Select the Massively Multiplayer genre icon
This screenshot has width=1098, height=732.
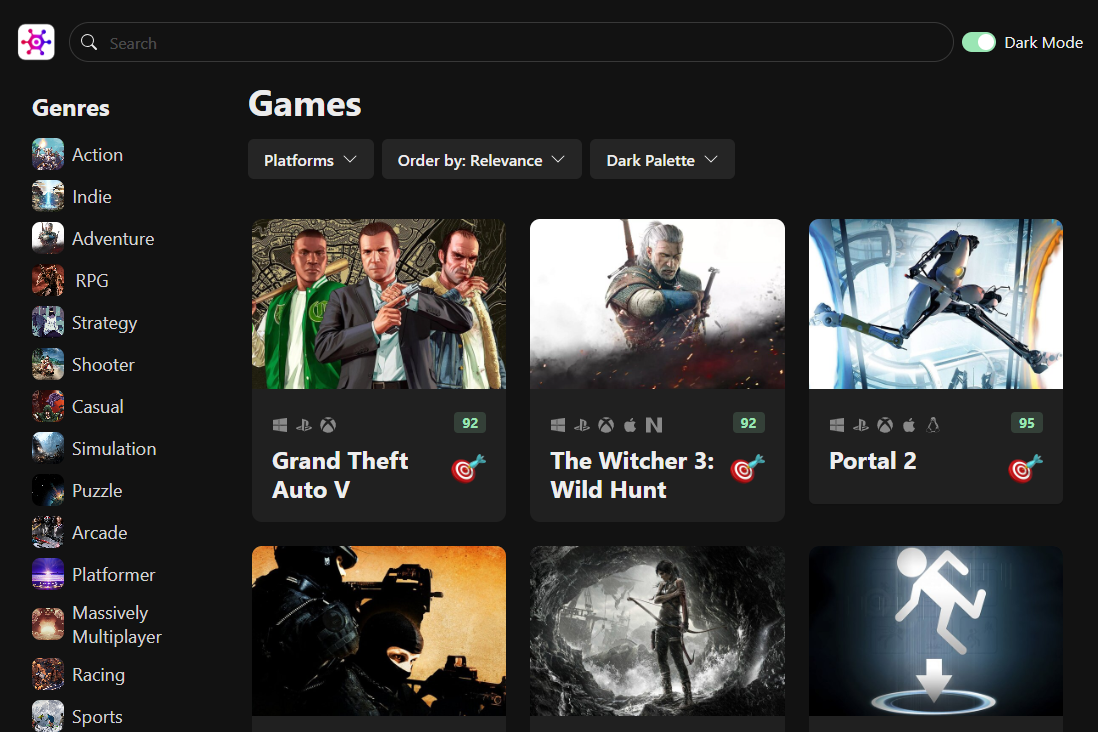[x=48, y=624]
